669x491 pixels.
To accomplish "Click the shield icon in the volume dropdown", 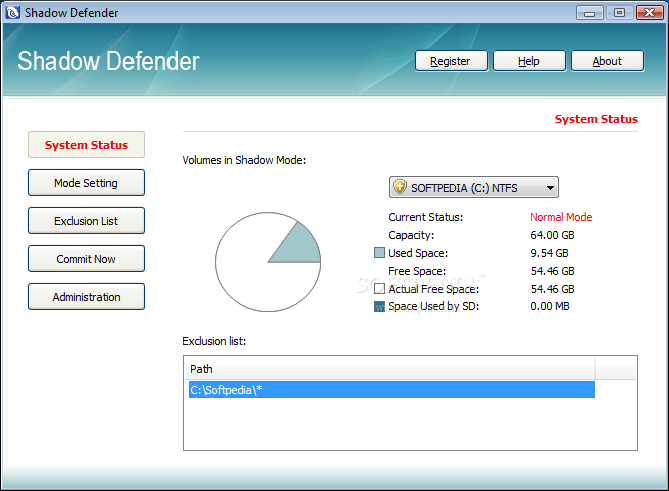I will click(400, 187).
